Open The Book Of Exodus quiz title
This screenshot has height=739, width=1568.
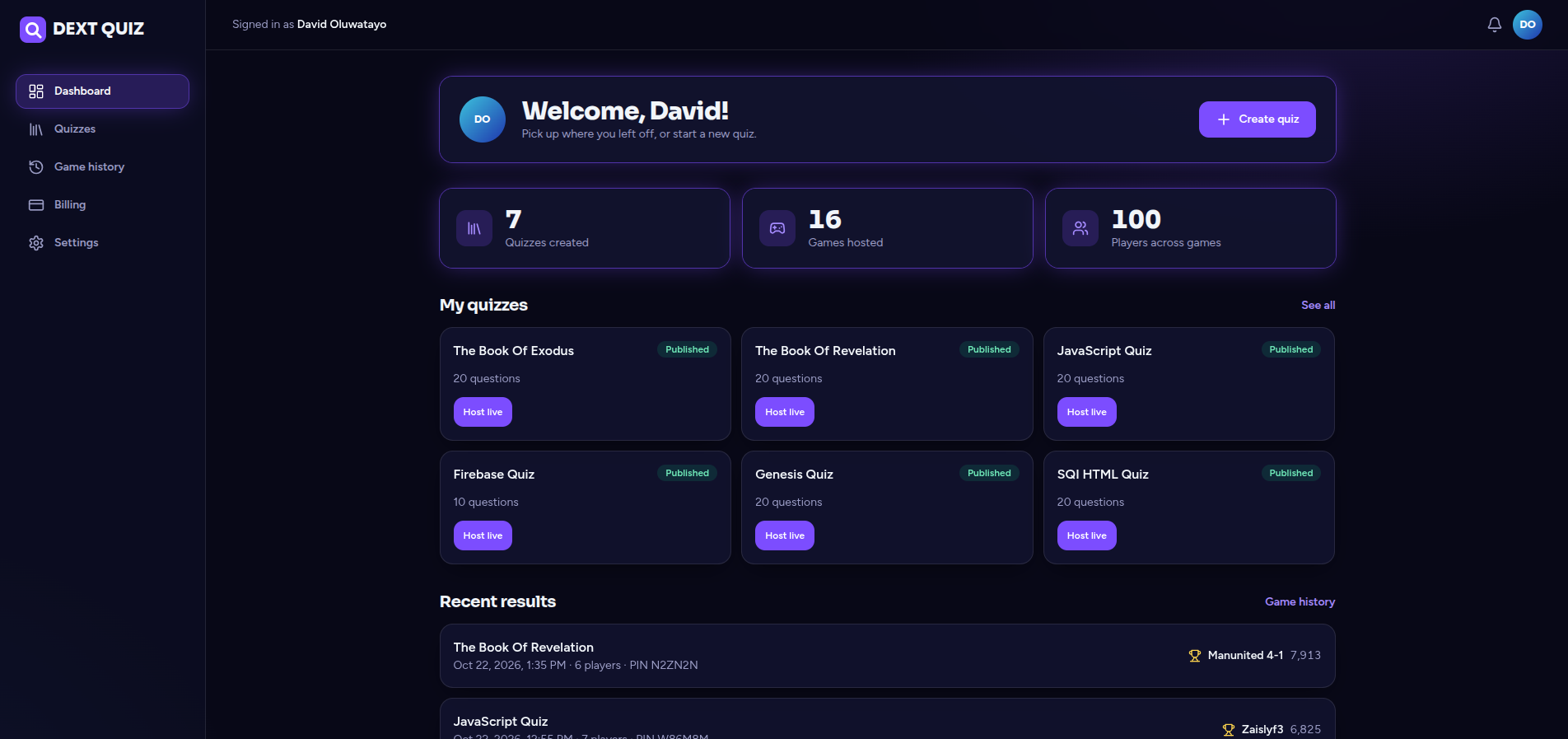click(513, 351)
